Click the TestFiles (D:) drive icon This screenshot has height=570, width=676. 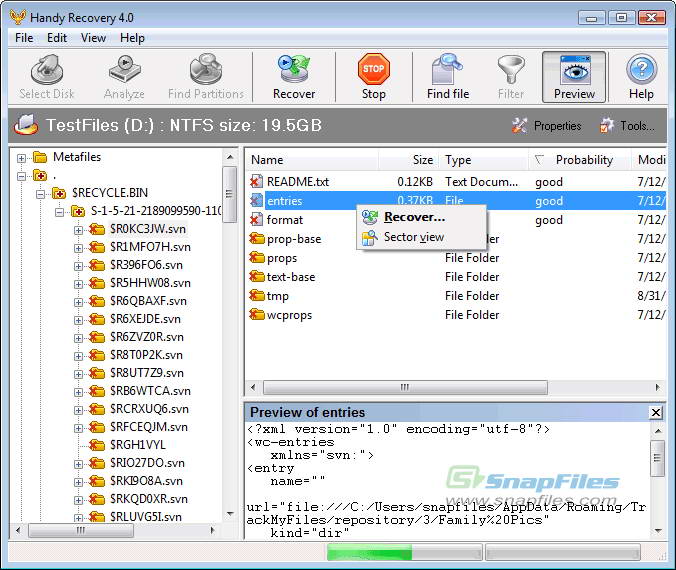tap(26, 125)
